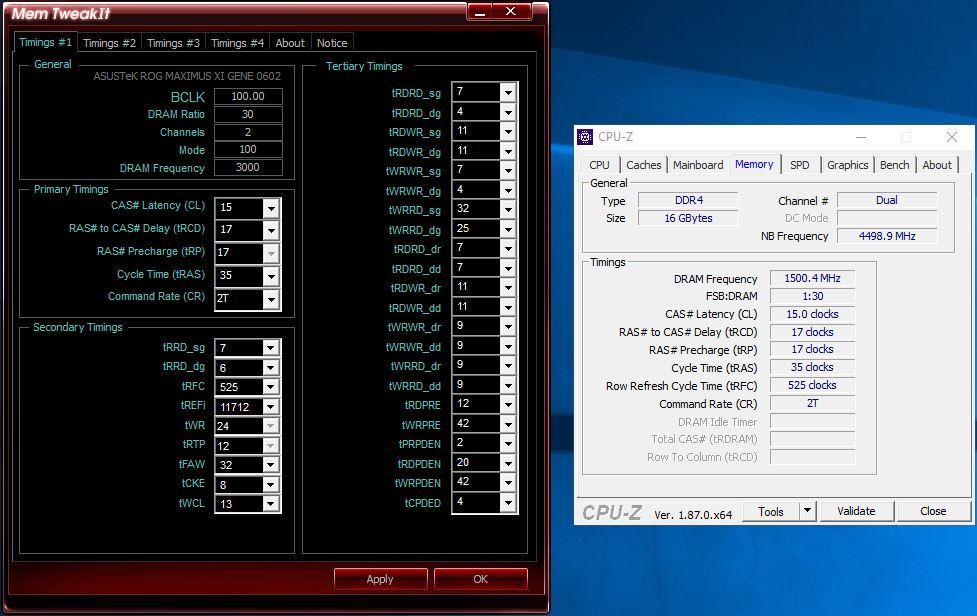Viewport: 977px width, 616px height.
Task: Minimize the CPU-Z window
Action: (x=861, y=137)
